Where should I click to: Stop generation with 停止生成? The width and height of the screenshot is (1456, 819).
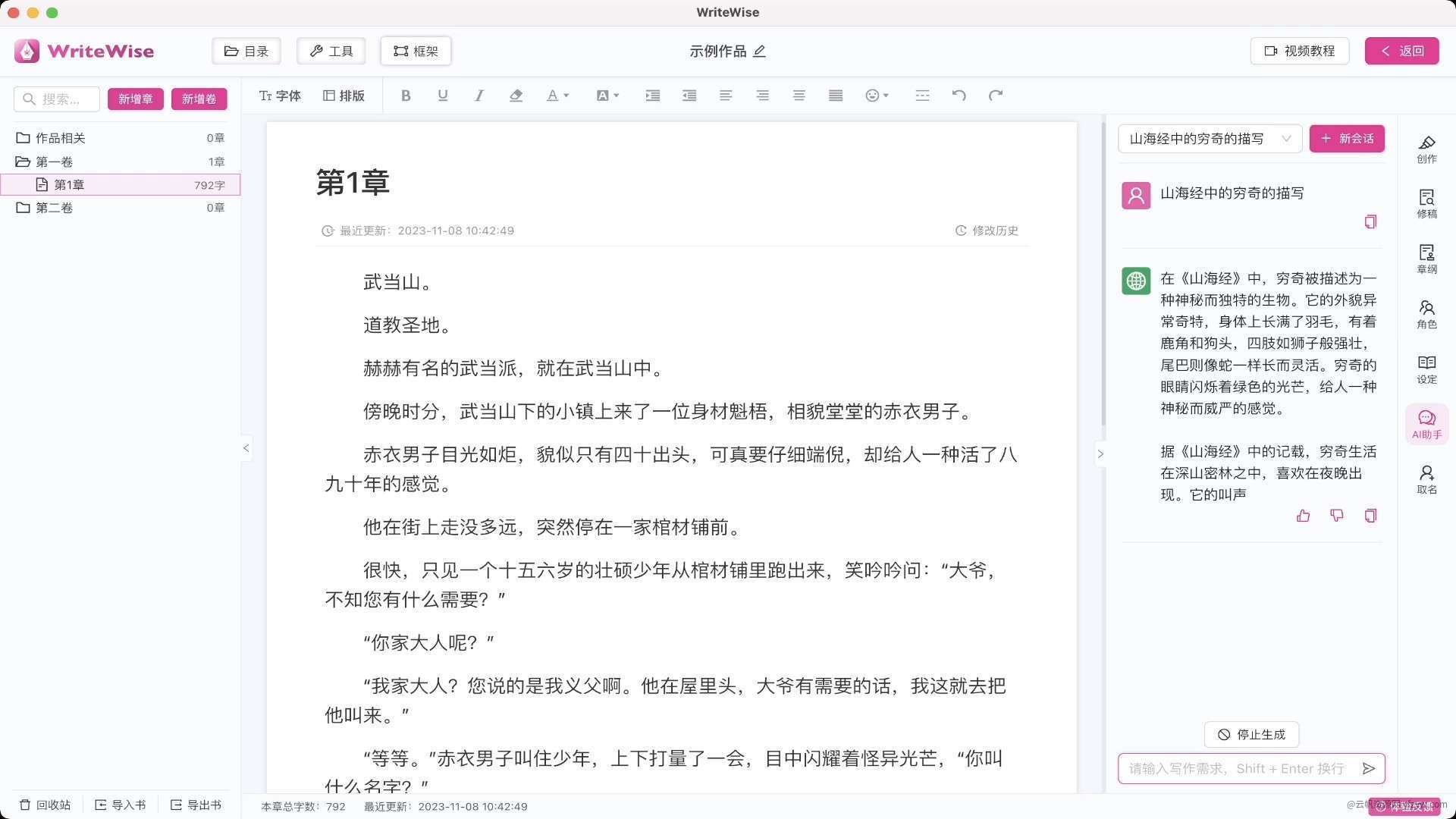point(1251,734)
